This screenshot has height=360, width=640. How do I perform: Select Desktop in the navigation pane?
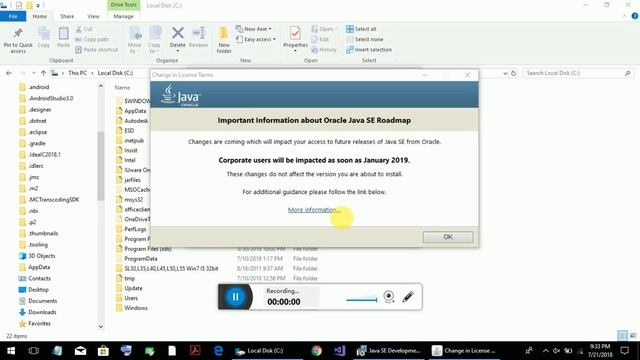(x=33, y=290)
